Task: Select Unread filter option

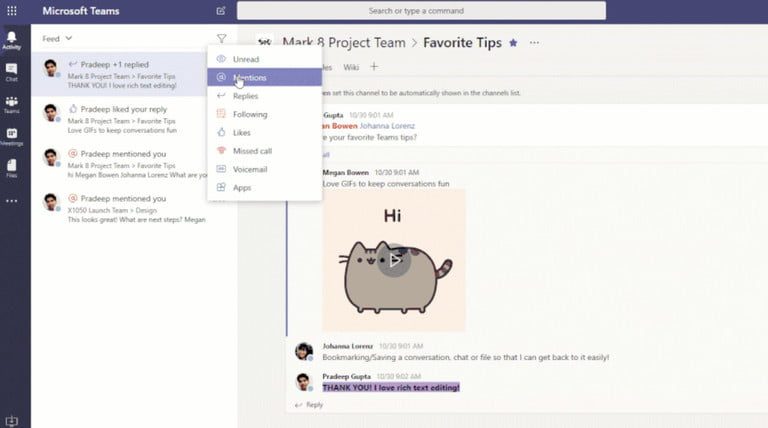Action: (245, 59)
